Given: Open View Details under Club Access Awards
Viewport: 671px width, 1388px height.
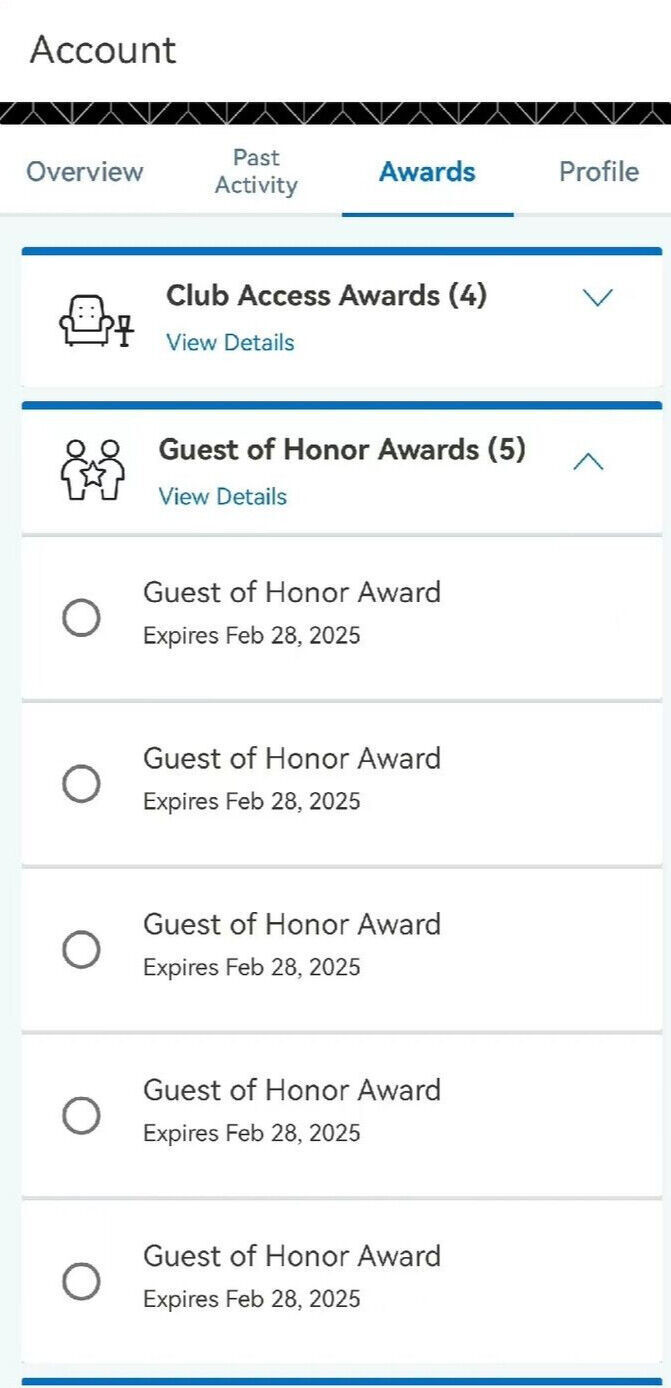Looking at the screenshot, I should point(229,343).
